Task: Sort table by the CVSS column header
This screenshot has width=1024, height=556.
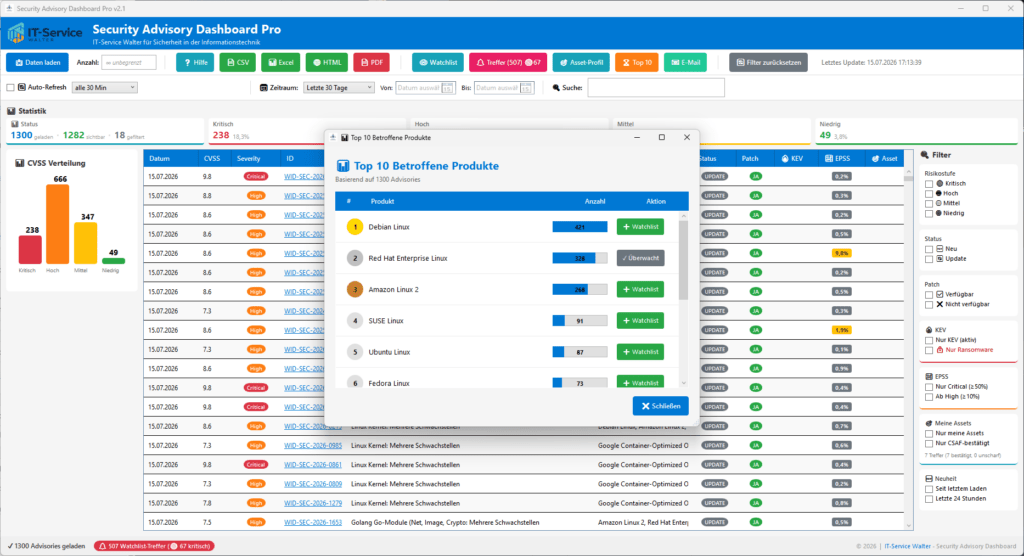Action: coord(212,159)
